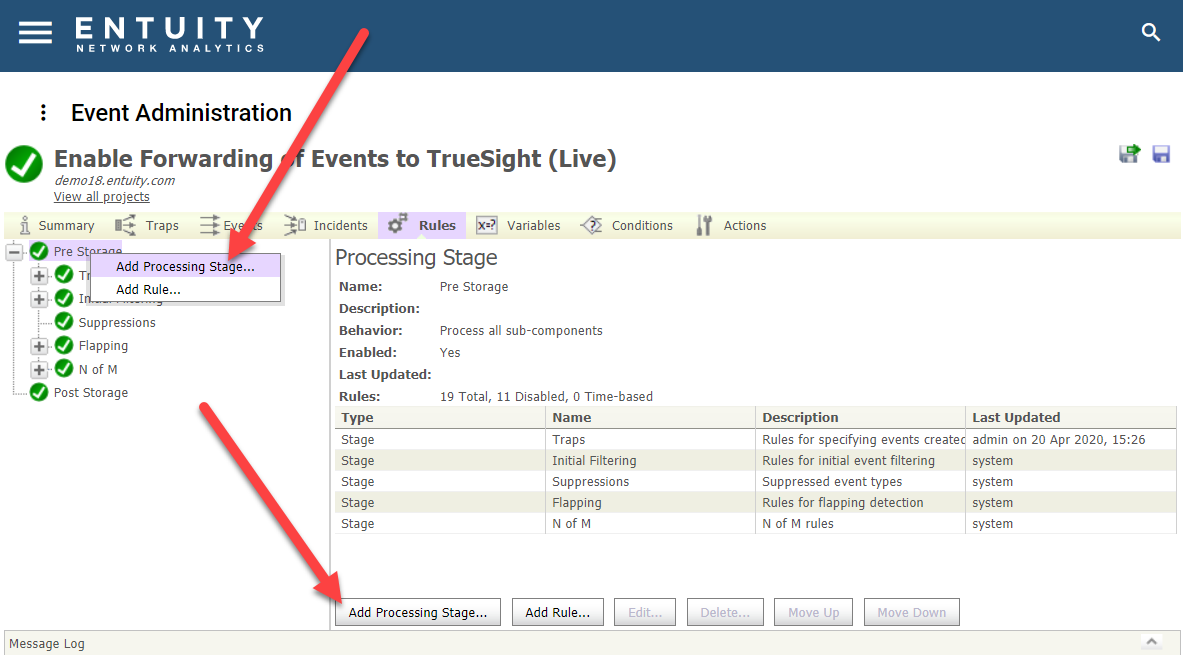Open the View all projects link
This screenshot has height=657, width=1183.
point(102,197)
